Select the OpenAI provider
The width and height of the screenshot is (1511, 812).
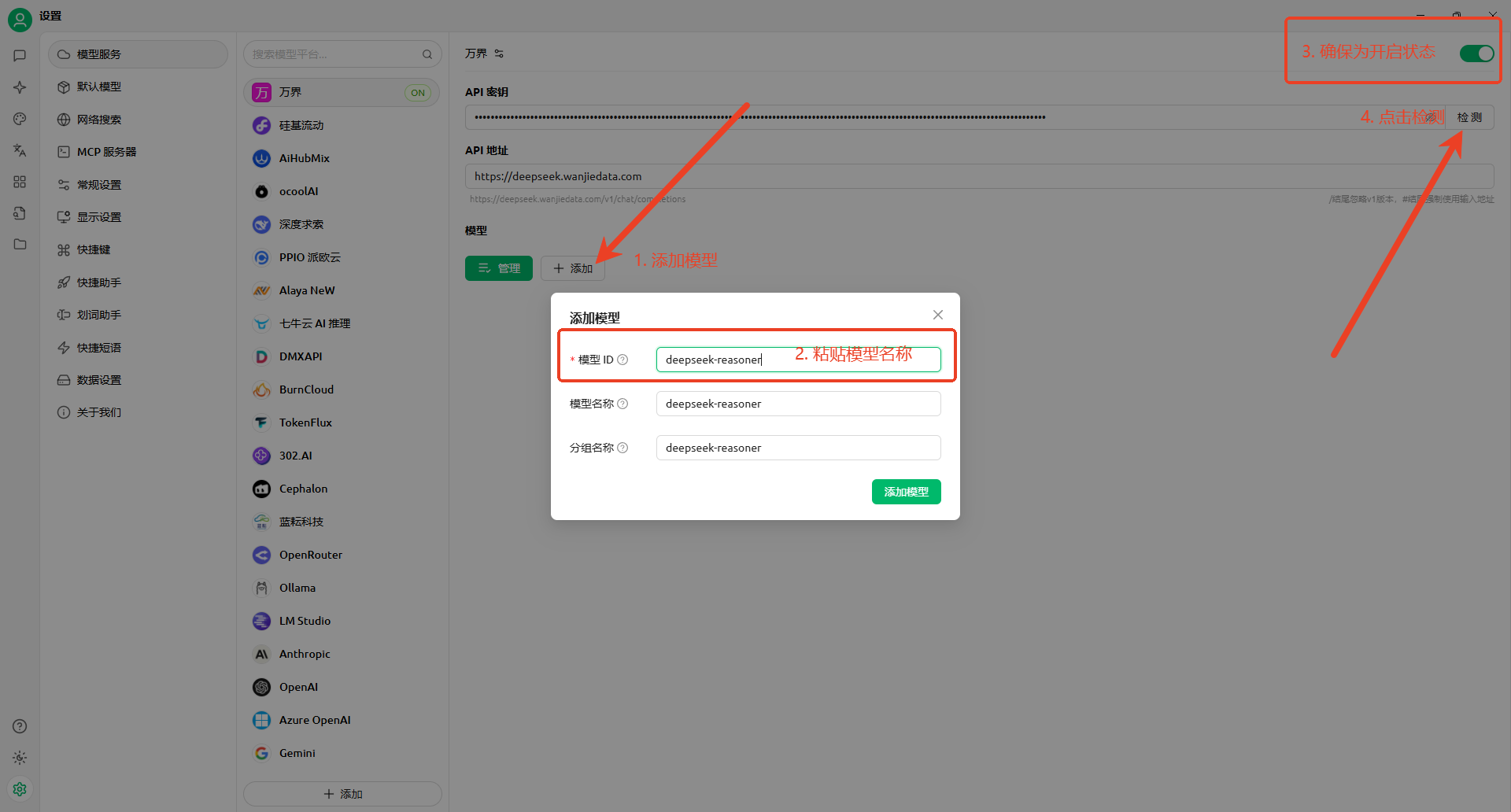click(342, 687)
